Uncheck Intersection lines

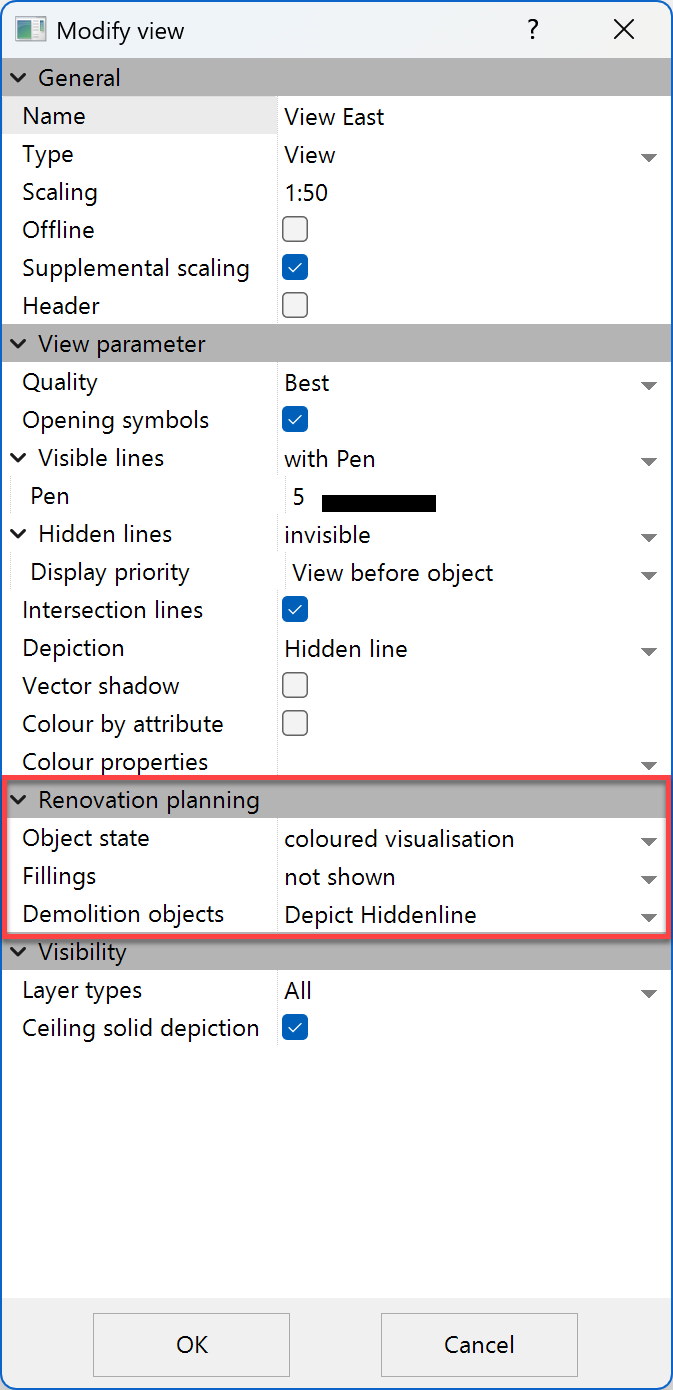pos(294,609)
